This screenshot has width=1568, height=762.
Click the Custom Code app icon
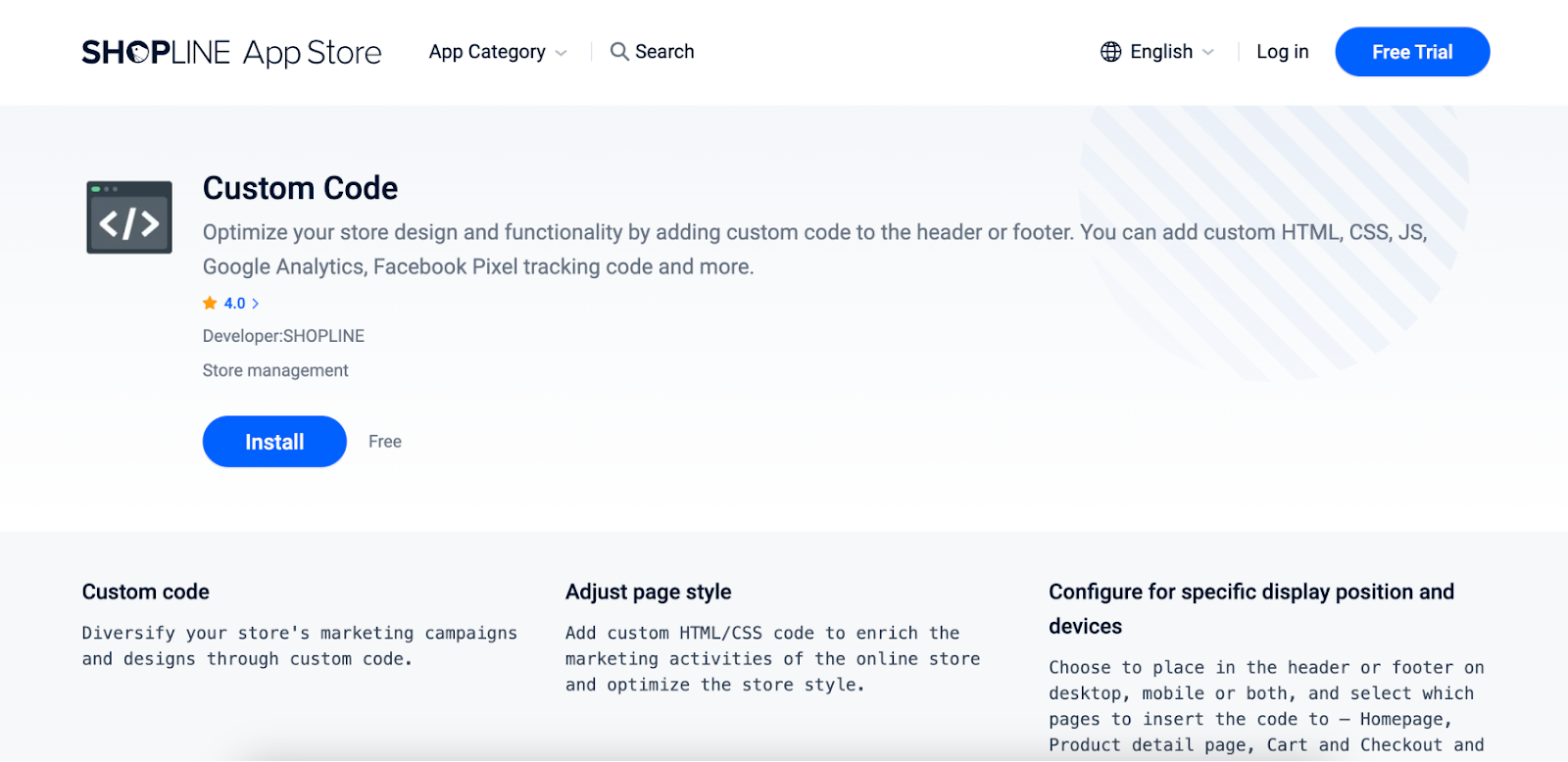129,217
